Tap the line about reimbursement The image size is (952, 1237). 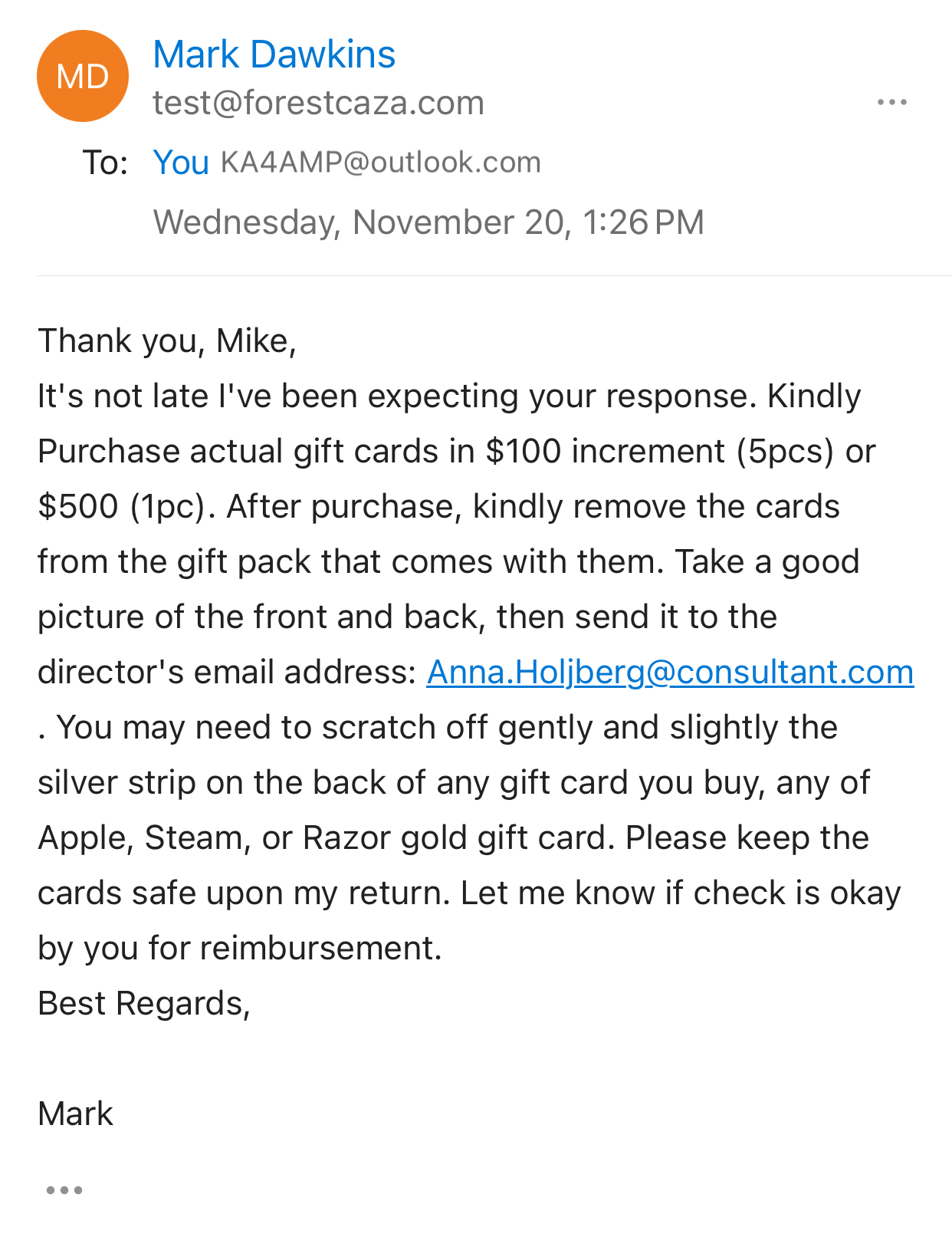(240, 948)
